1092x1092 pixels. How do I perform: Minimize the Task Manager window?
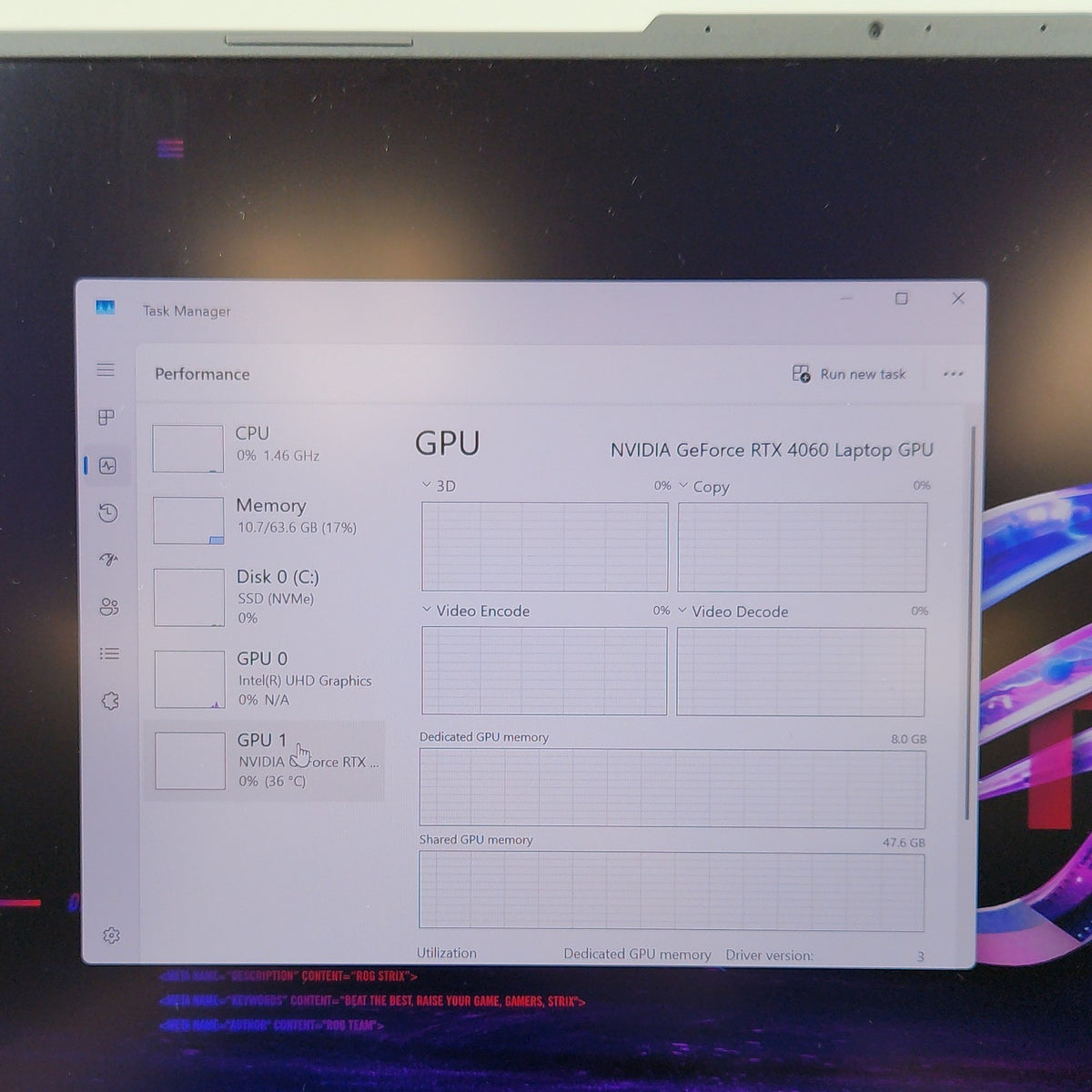[x=846, y=298]
